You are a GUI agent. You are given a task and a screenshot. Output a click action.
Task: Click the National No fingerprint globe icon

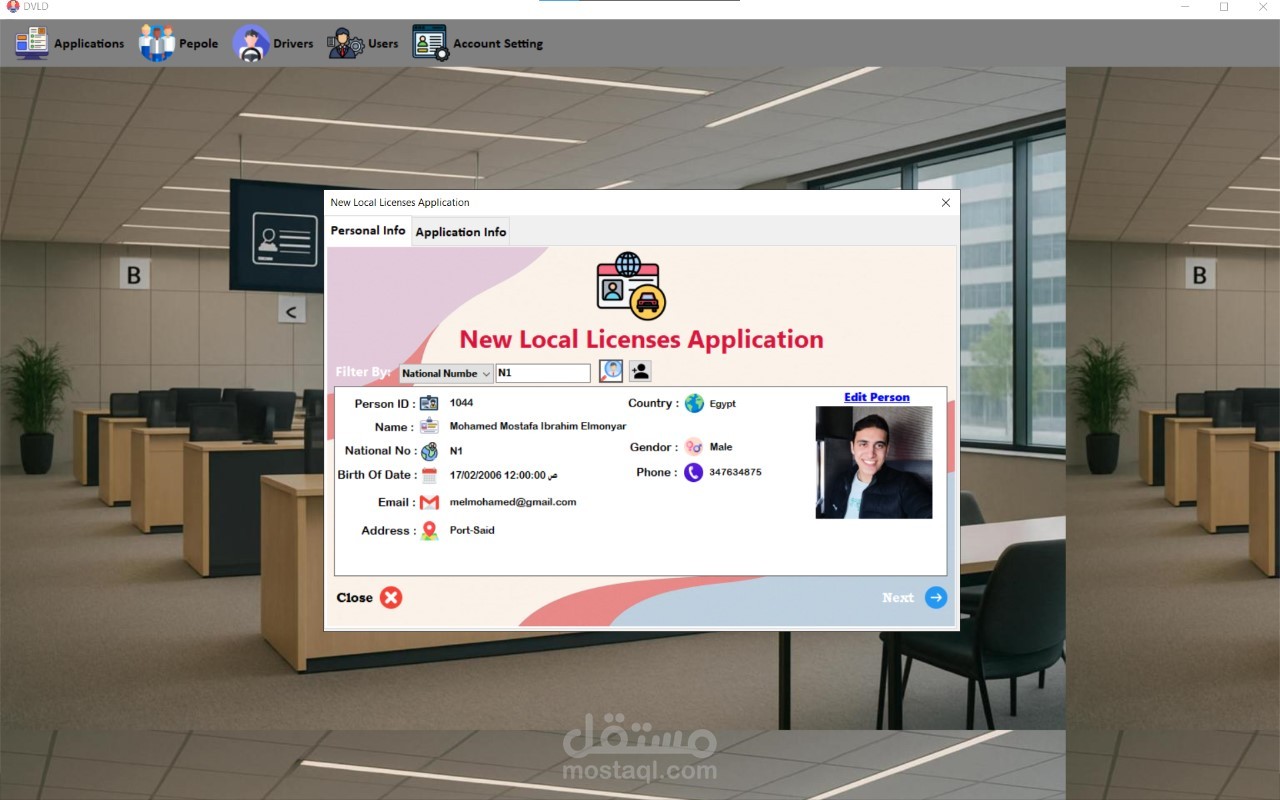click(429, 451)
